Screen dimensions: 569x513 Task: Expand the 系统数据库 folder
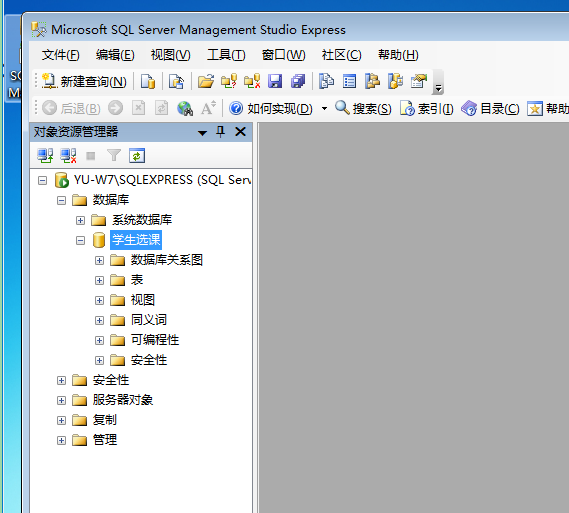pyautogui.click(x=80, y=220)
